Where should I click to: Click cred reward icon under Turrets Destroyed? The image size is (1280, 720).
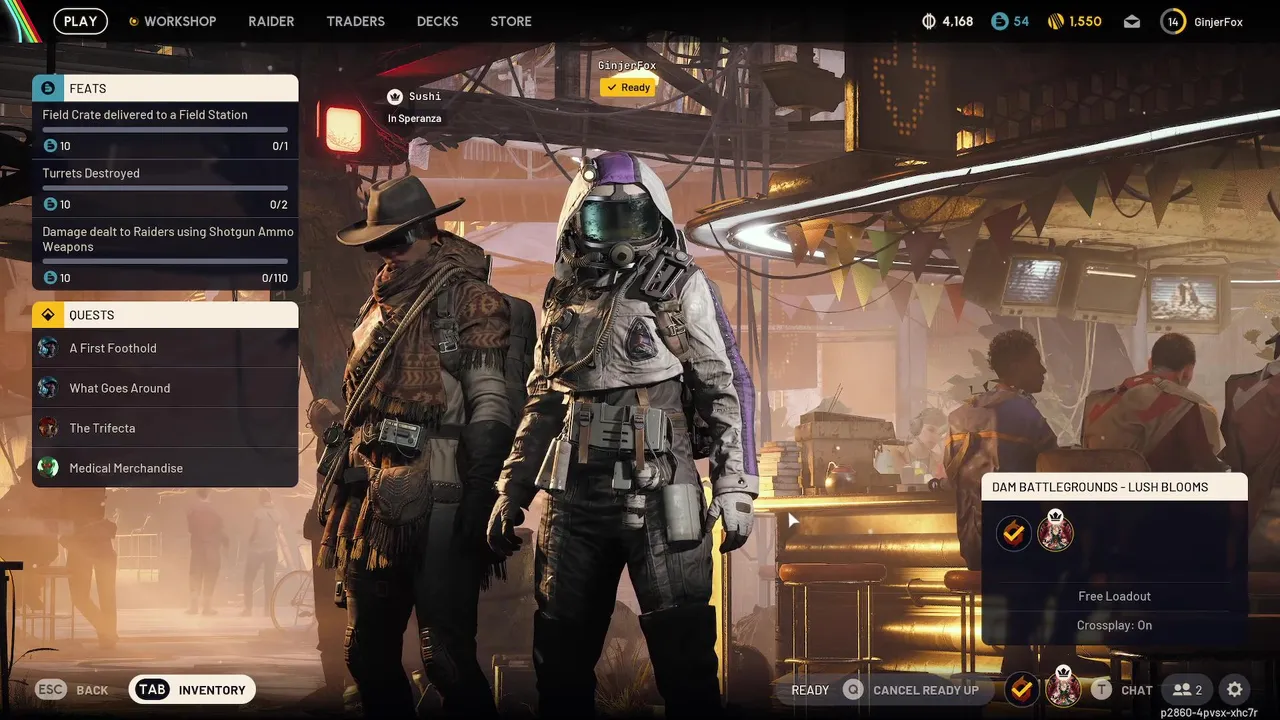point(50,205)
